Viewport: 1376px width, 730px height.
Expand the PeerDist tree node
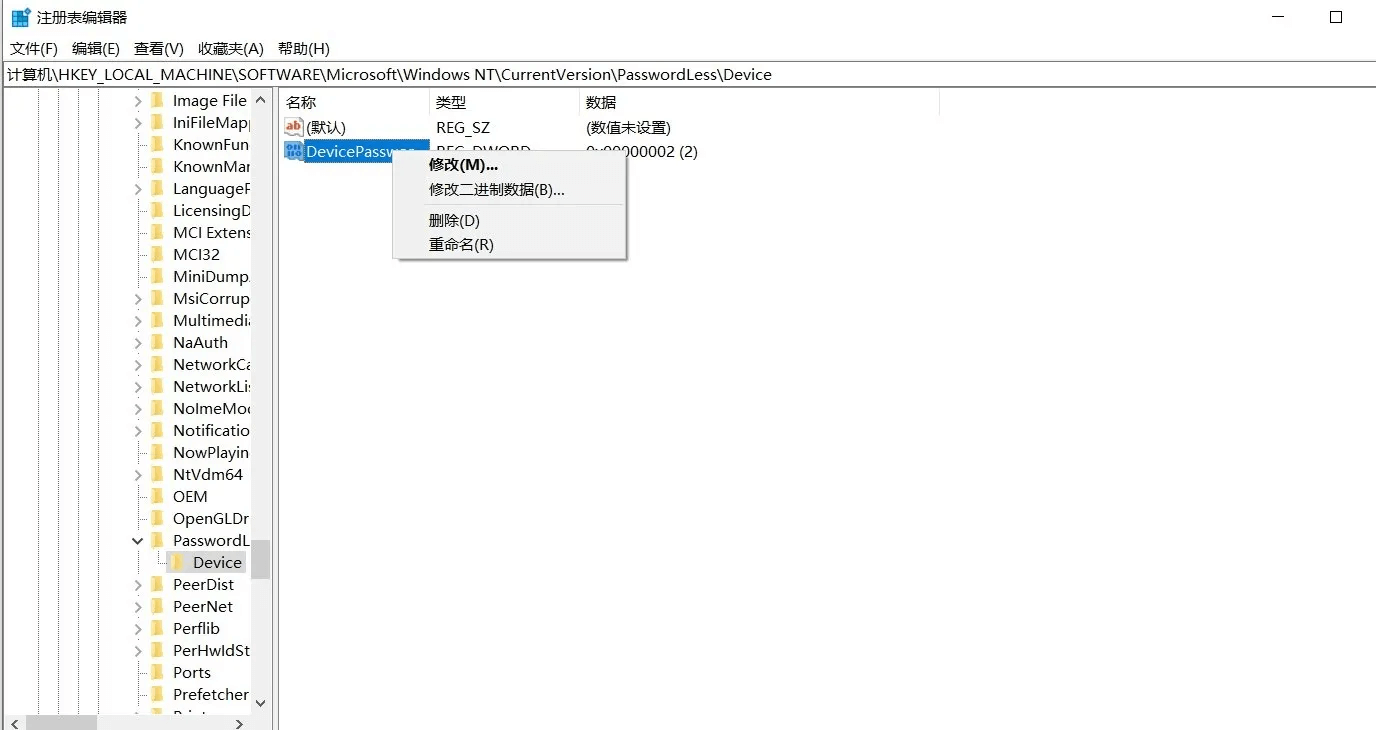(x=138, y=585)
